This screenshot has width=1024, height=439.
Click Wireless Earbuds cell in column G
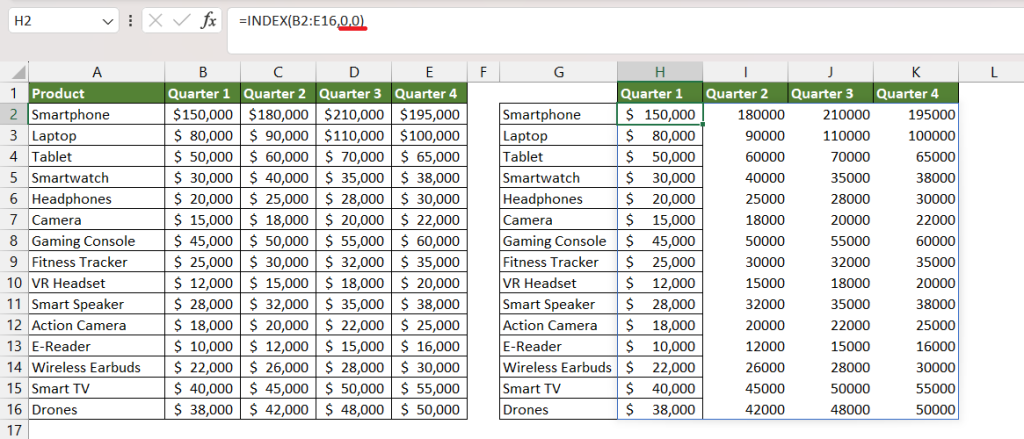pos(558,367)
